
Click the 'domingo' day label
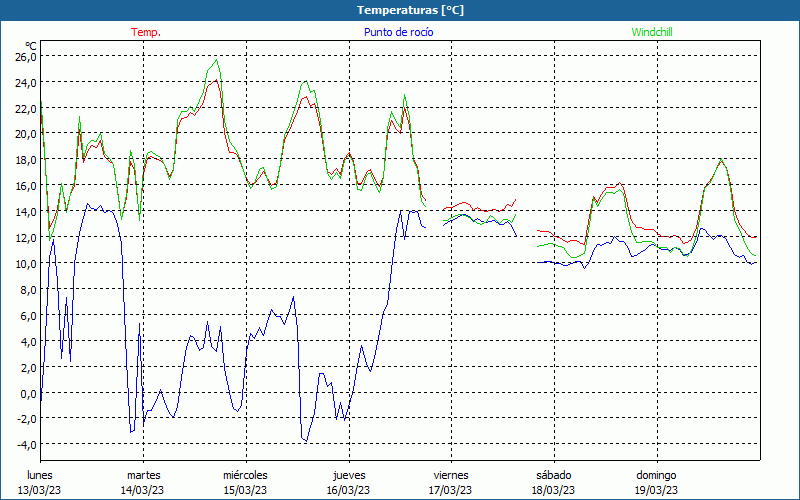[x=656, y=475]
